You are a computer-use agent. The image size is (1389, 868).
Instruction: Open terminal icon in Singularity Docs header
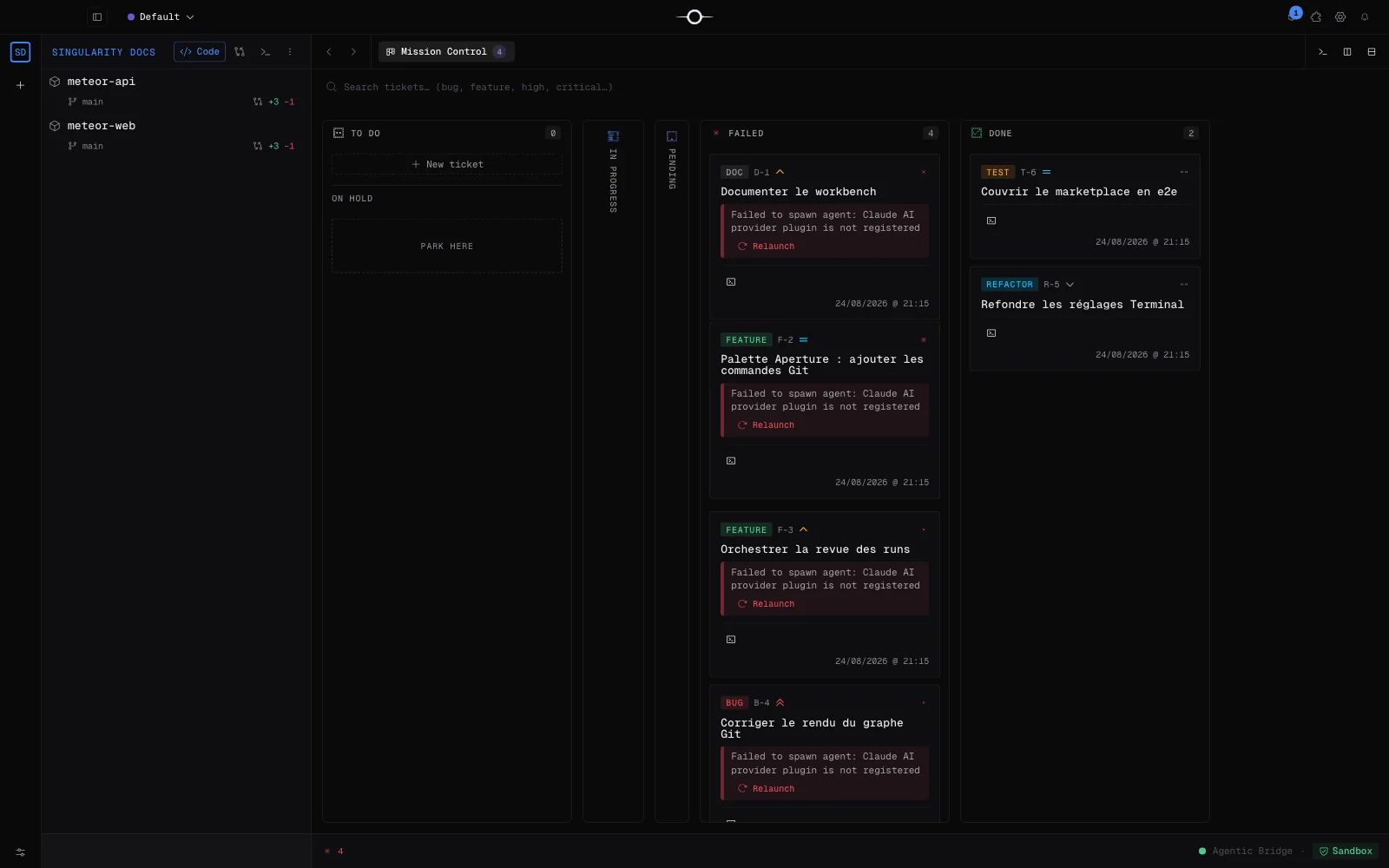pos(266,52)
